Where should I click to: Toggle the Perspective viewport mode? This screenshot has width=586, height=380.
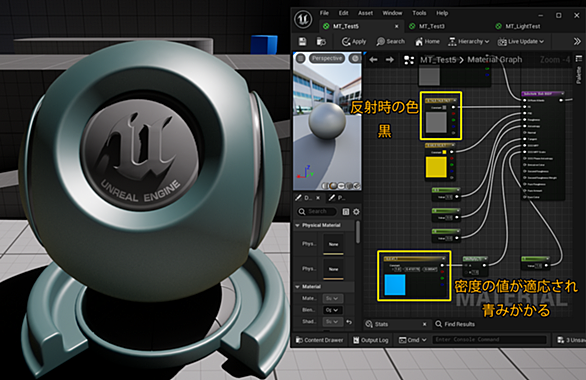click(x=327, y=58)
